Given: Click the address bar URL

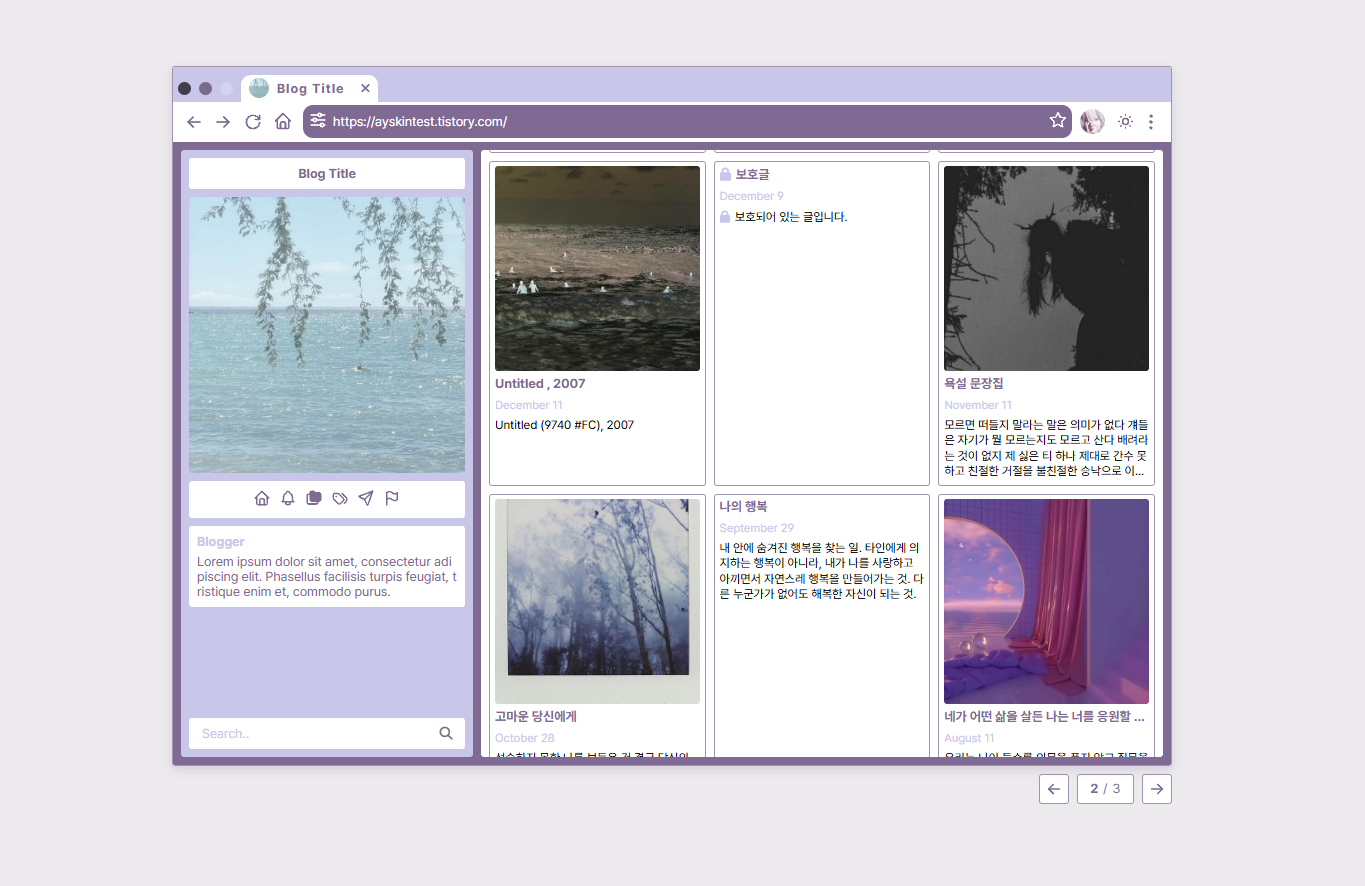Looking at the screenshot, I should point(420,122).
